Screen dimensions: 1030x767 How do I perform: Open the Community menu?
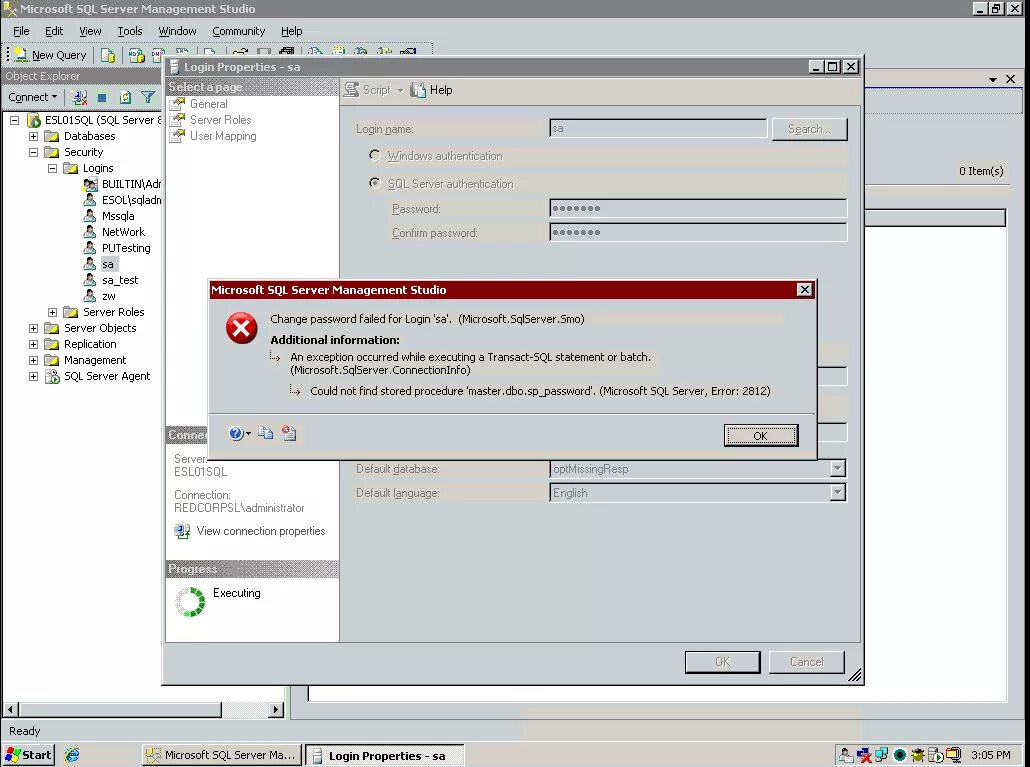click(238, 31)
